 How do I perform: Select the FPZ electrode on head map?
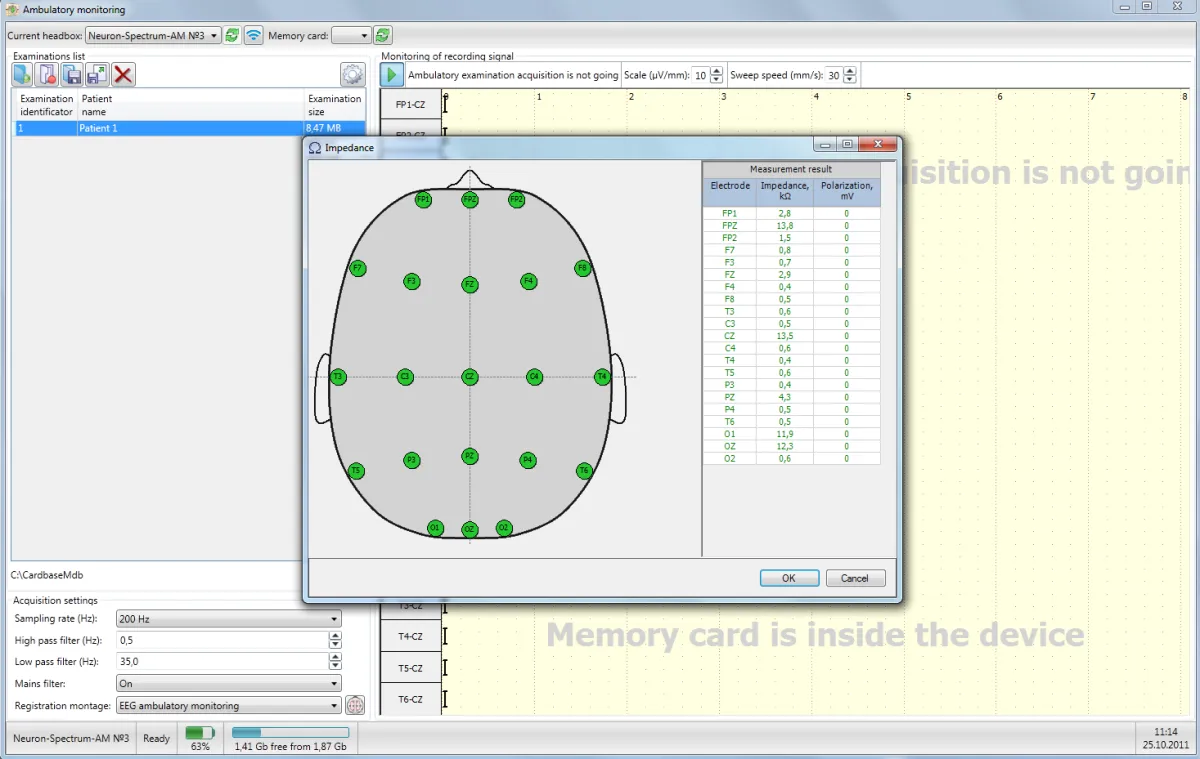pyautogui.click(x=470, y=200)
